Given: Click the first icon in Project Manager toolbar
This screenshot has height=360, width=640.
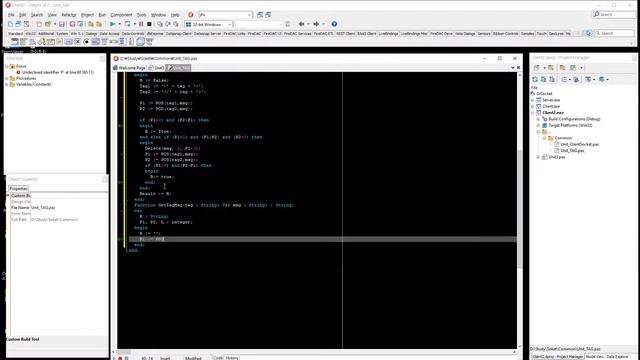Looking at the screenshot, I should (x=536, y=68).
